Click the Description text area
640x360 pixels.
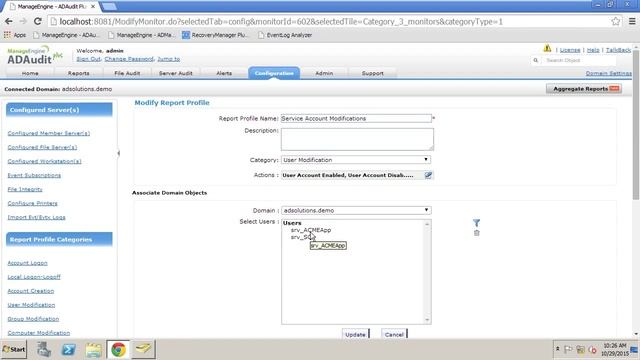coord(357,139)
